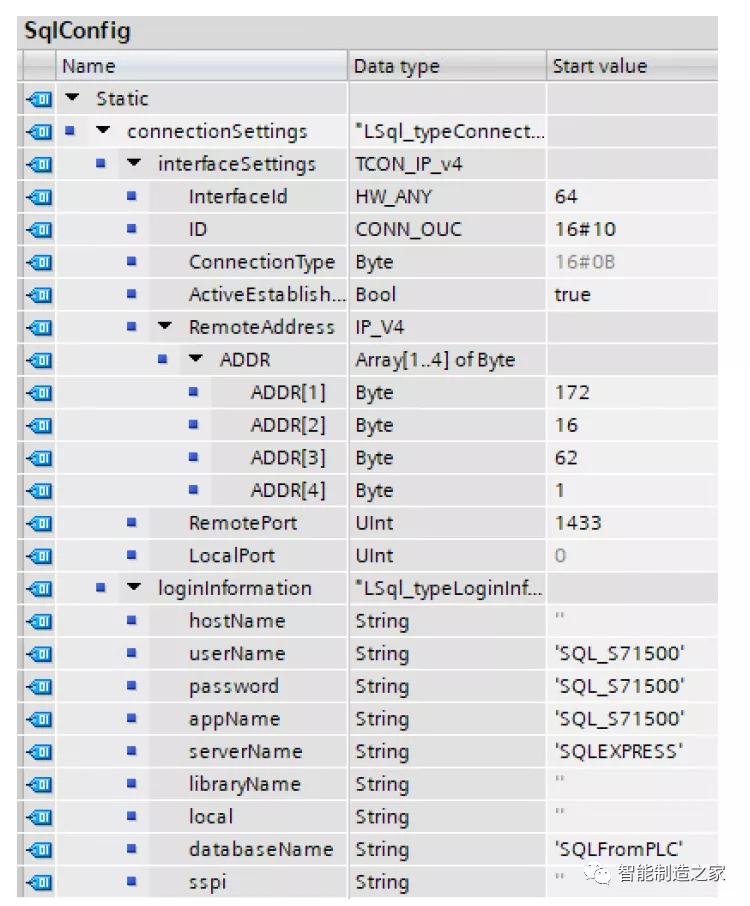
Task: Click the tag icon in the ADDR[2] row
Action: 39,426
